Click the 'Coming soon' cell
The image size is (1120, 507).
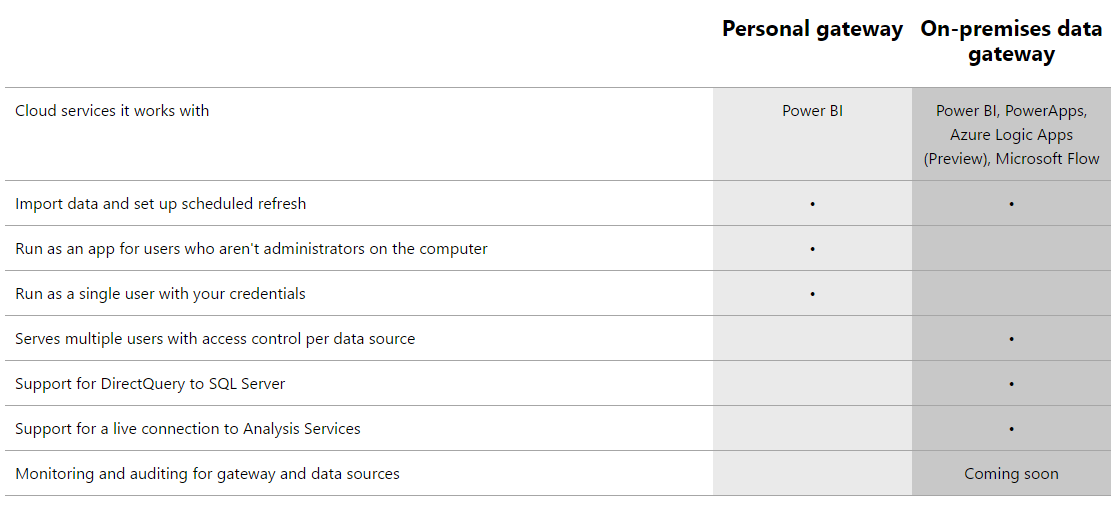point(1011,474)
